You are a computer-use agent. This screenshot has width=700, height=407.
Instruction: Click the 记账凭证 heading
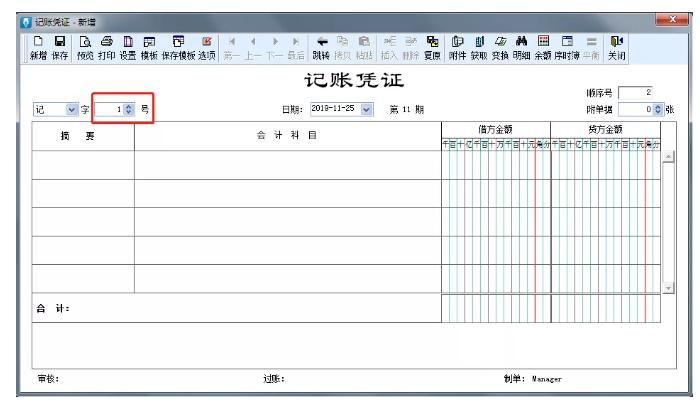click(x=354, y=81)
